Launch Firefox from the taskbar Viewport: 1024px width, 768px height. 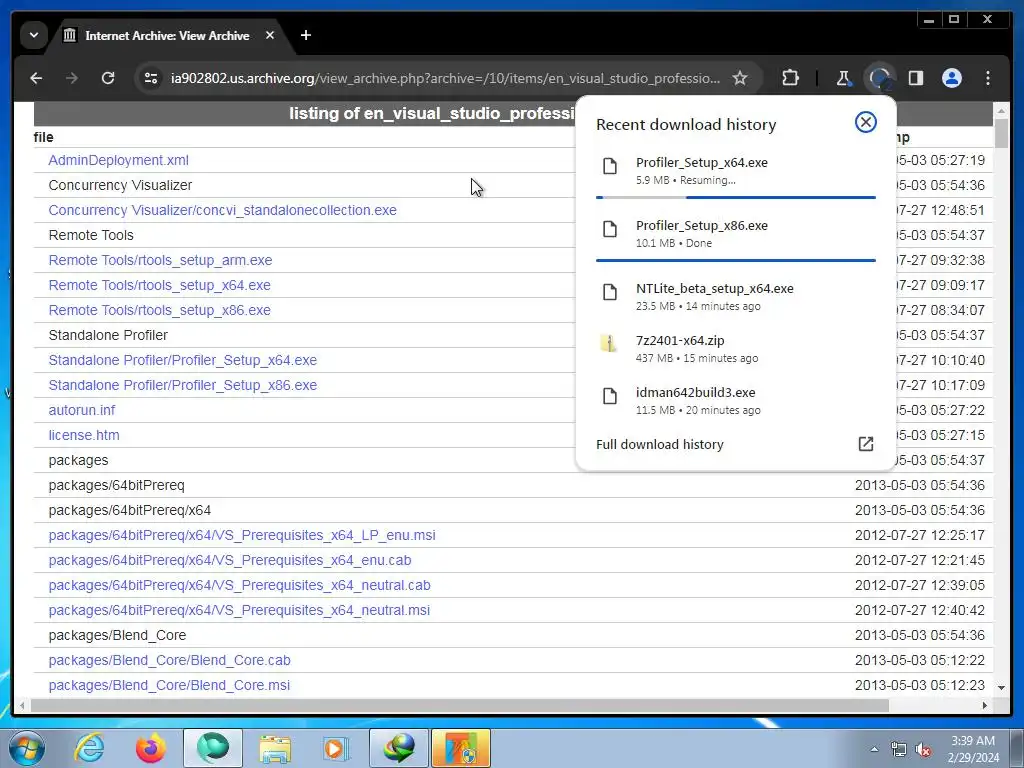pyautogui.click(x=151, y=748)
